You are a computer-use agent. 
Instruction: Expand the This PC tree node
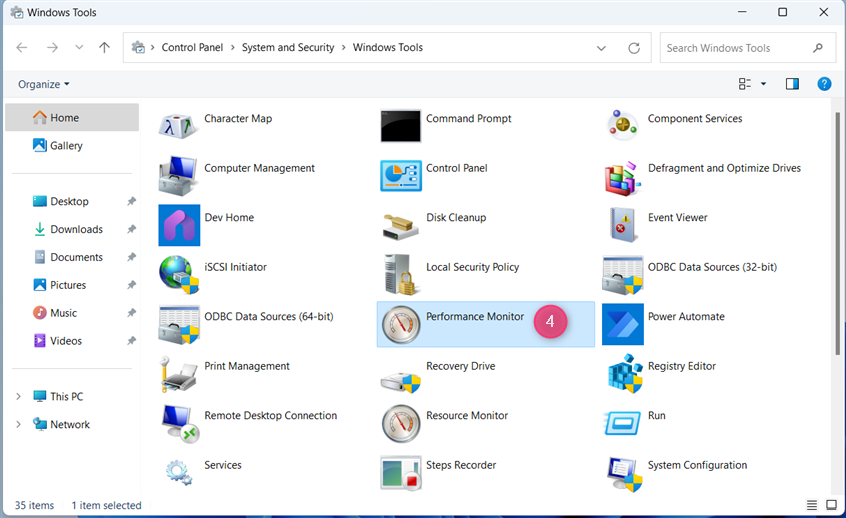(x=18, y=397)
